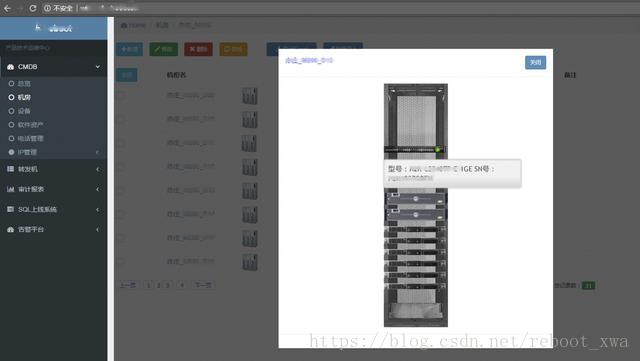Click the green edit button

[164, 49]
